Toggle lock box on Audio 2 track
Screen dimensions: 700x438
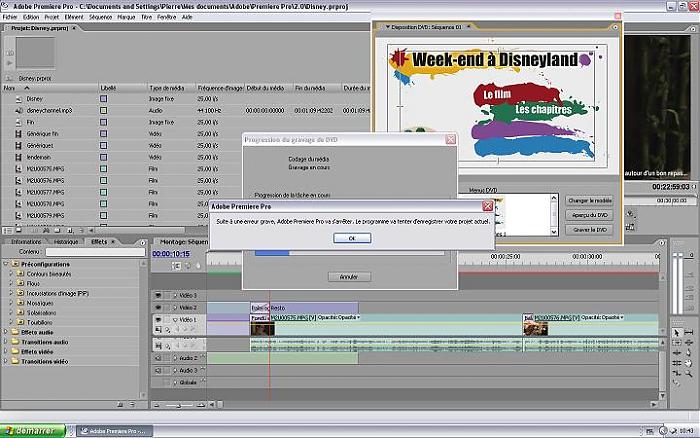[x=167, y=358]
